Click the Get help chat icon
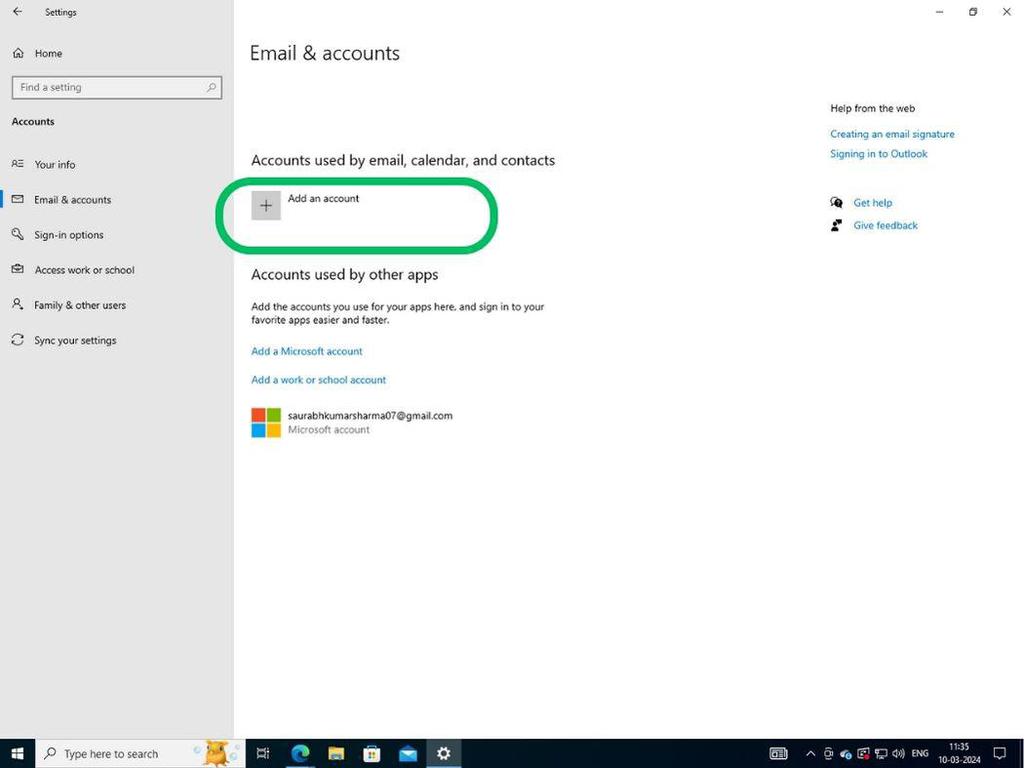 [836, 202]
